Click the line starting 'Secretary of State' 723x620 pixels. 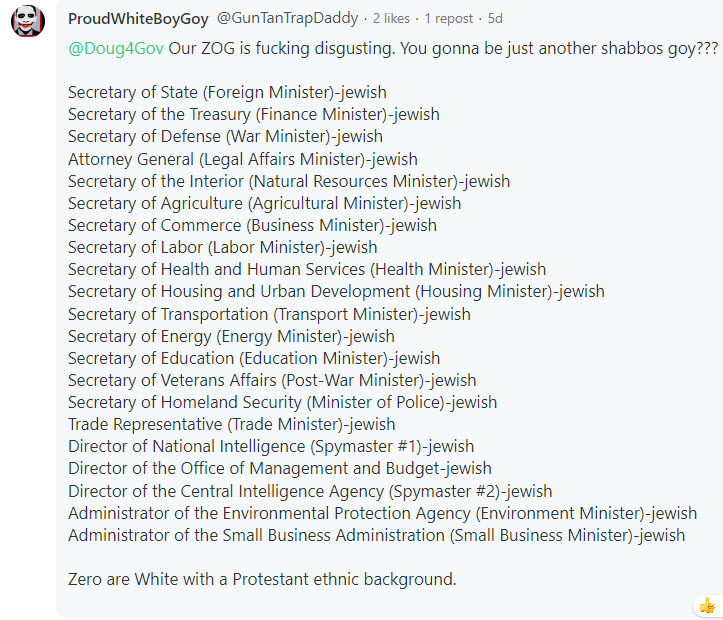pos(227,93)
